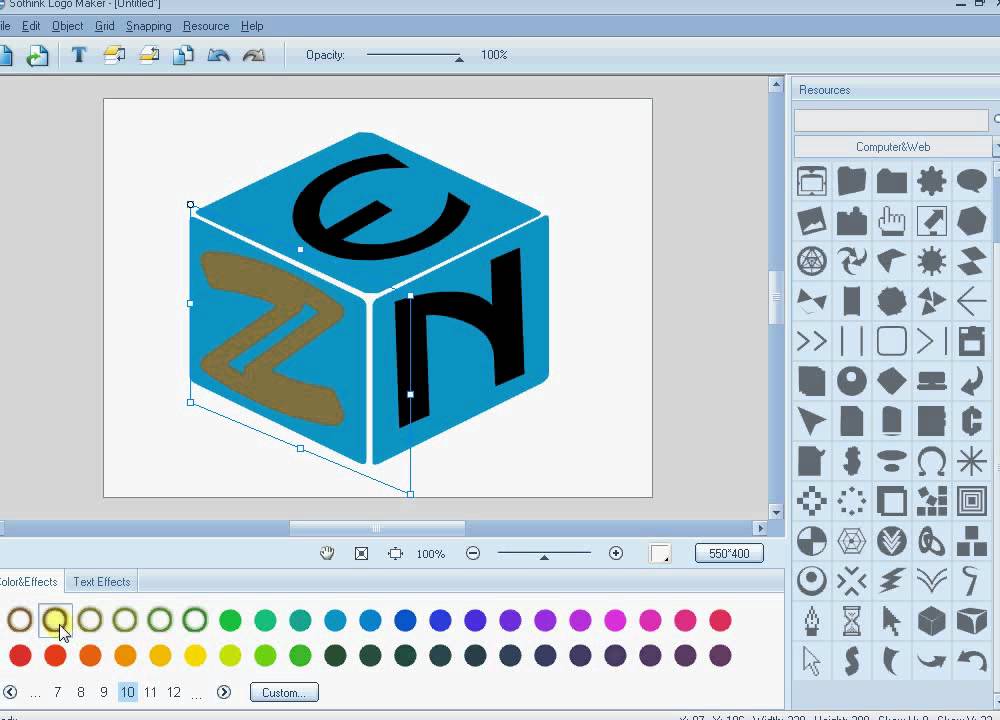Select color palette page 7
Viewport: 1000px width, 720px height.
click(x=57, y=693)
